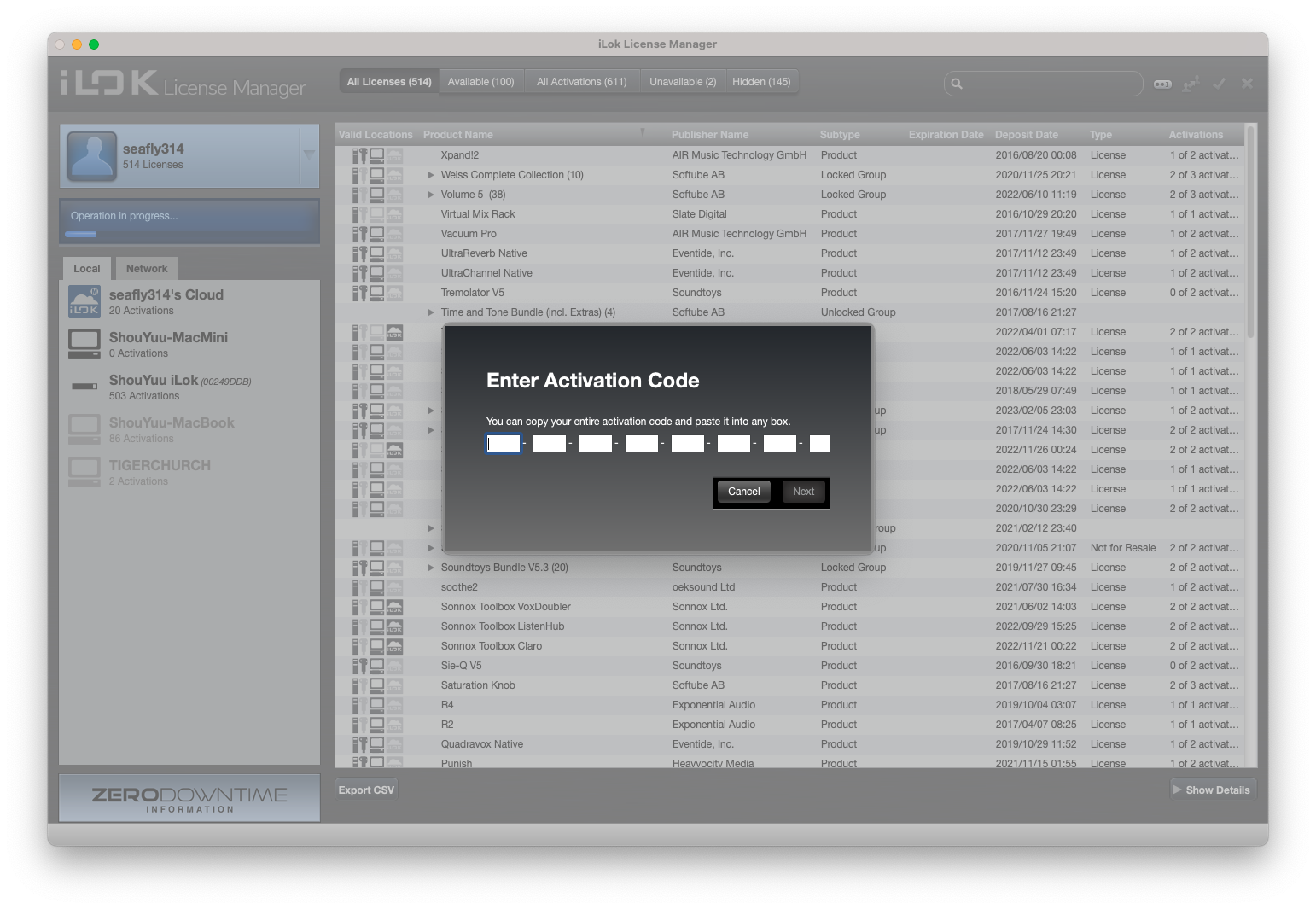Select the Local locations tab
Viewport: 1316px width, 909px height.
(x=87, y=269)
